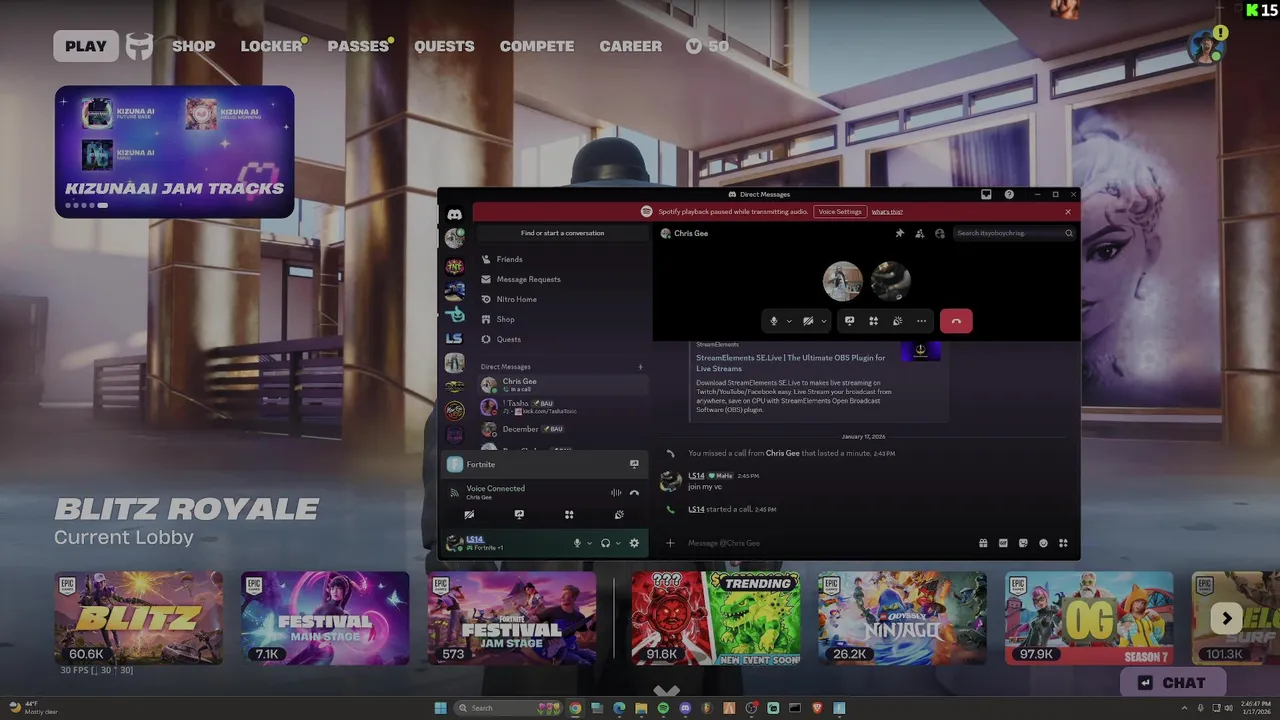
Task: Select December direct message
Action: (562, 429)
